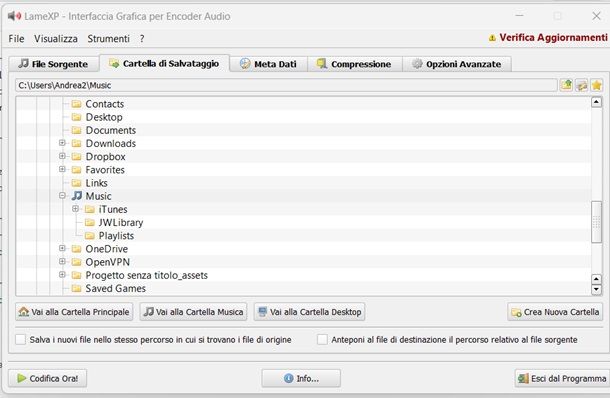Click the go-up-one-folder icon beside the path
The height and width of the screenshot is (398, 610).
pyautogui.click(x=566, y=85)
